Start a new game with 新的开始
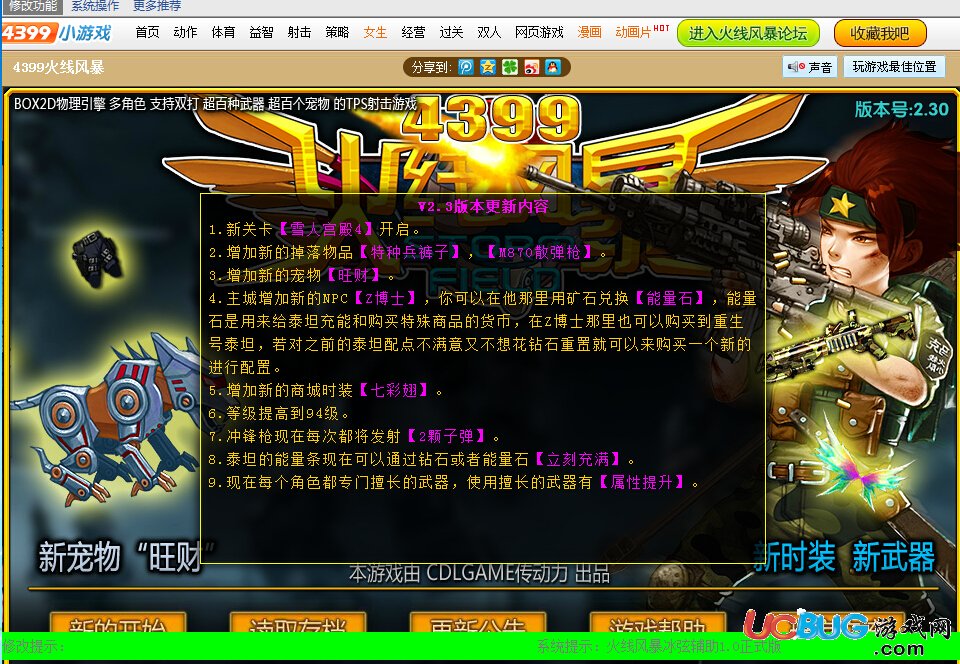The image size is (960, 664). point(118,623)
